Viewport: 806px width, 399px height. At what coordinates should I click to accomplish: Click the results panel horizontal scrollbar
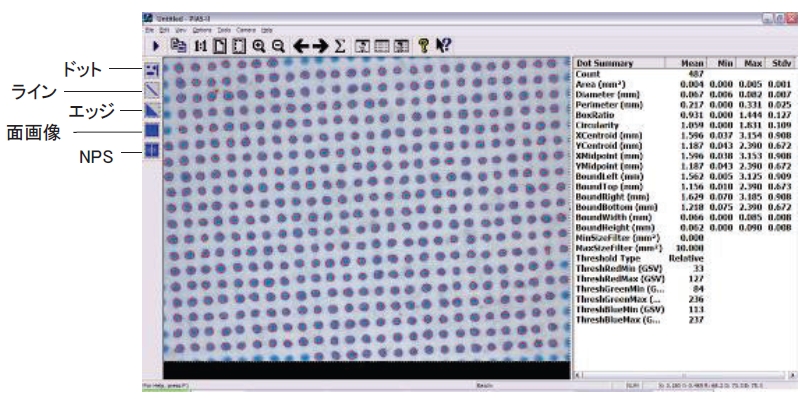[685, 375]
